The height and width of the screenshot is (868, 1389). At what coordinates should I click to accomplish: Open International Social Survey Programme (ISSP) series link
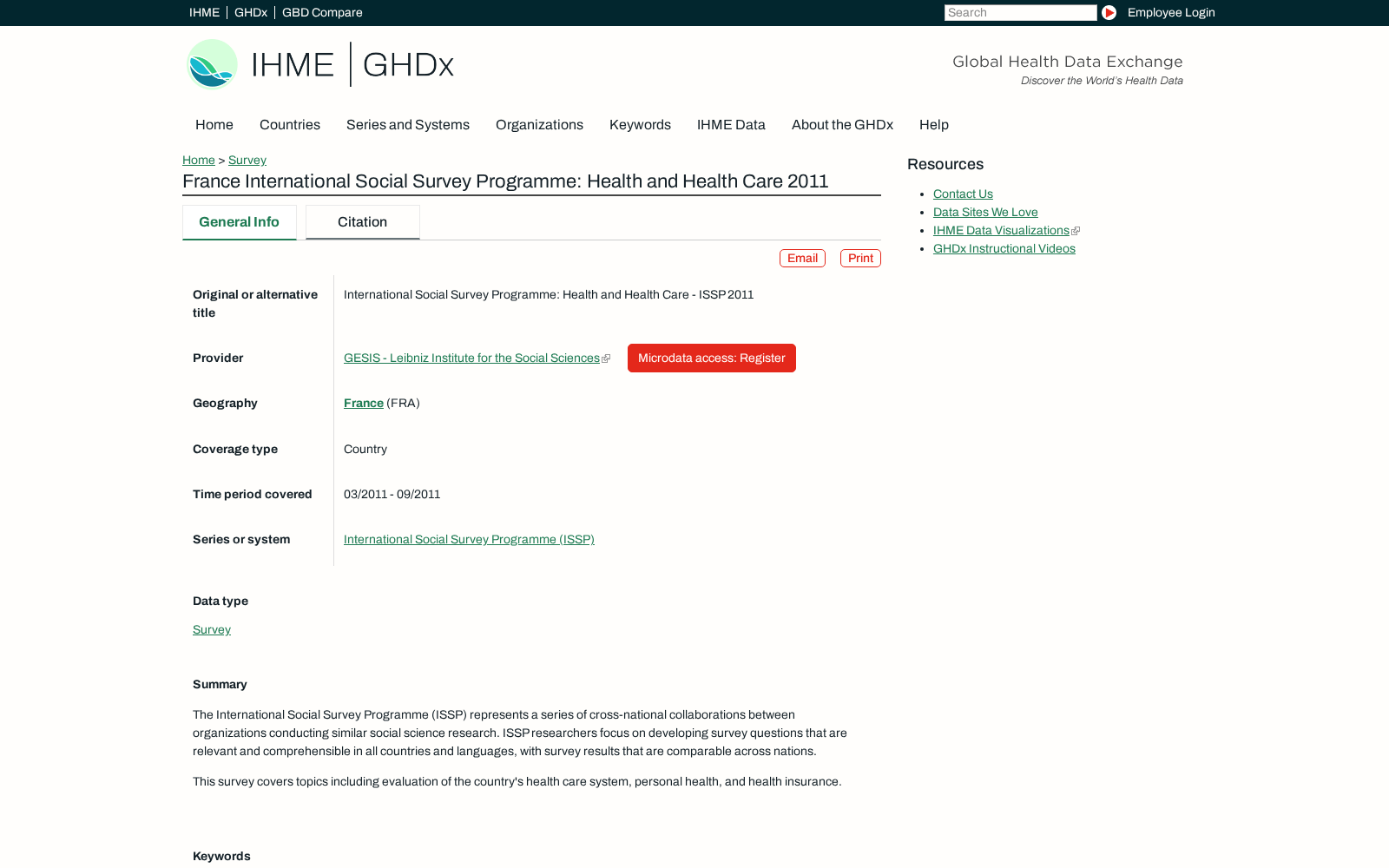pyautogui.click(x=469, y=539)
